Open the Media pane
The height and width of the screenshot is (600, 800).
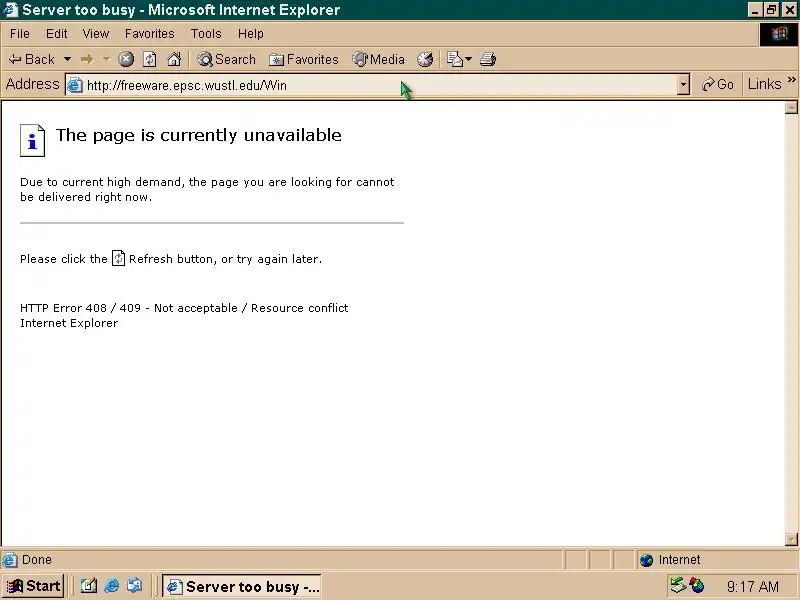coord(379,59)
